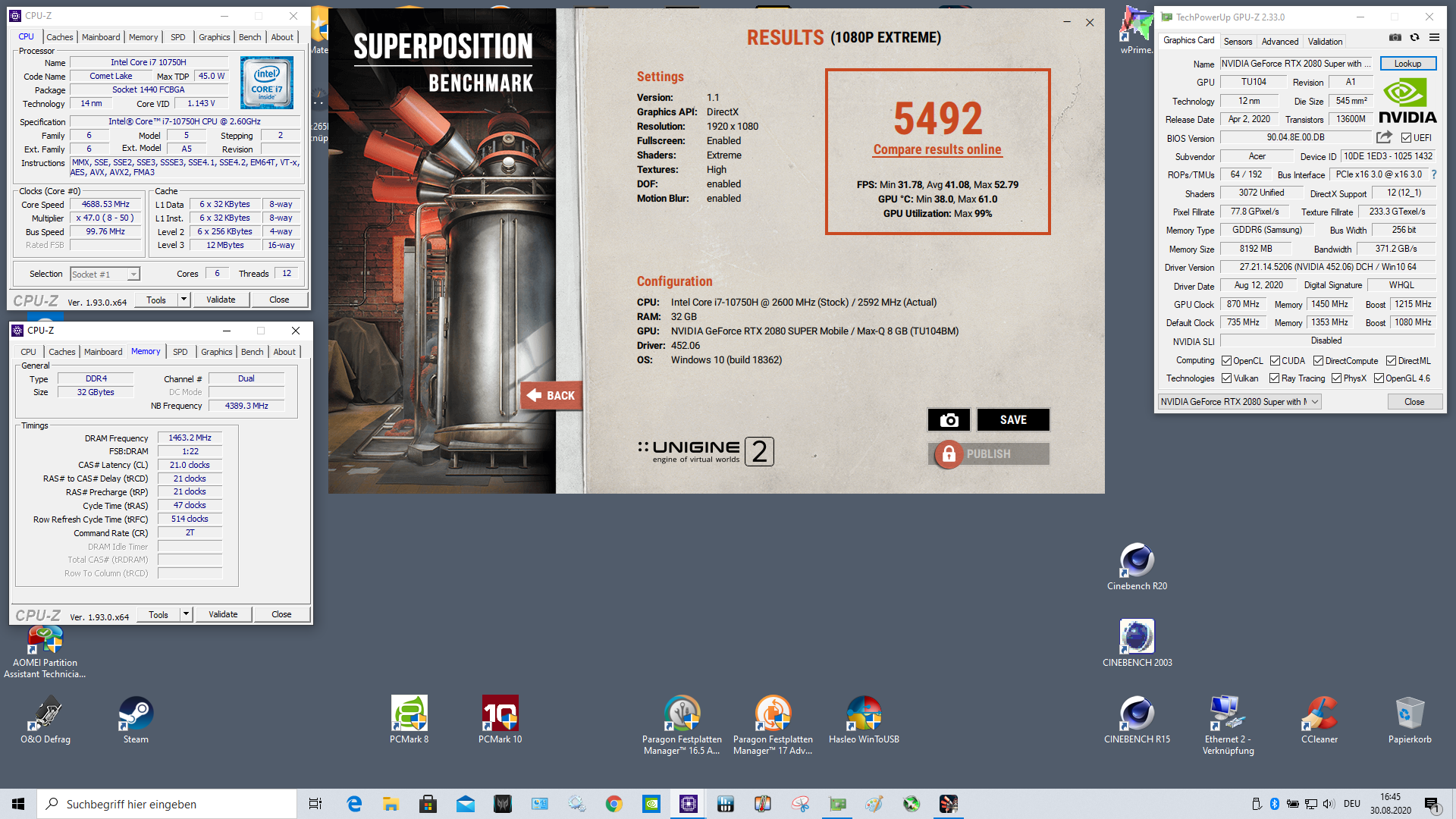Image resolution: width=1456 pixels, height=819 pixels.
Task: Open Hasleo WinToUSB shortcut
Action: (x=864, y=720)
